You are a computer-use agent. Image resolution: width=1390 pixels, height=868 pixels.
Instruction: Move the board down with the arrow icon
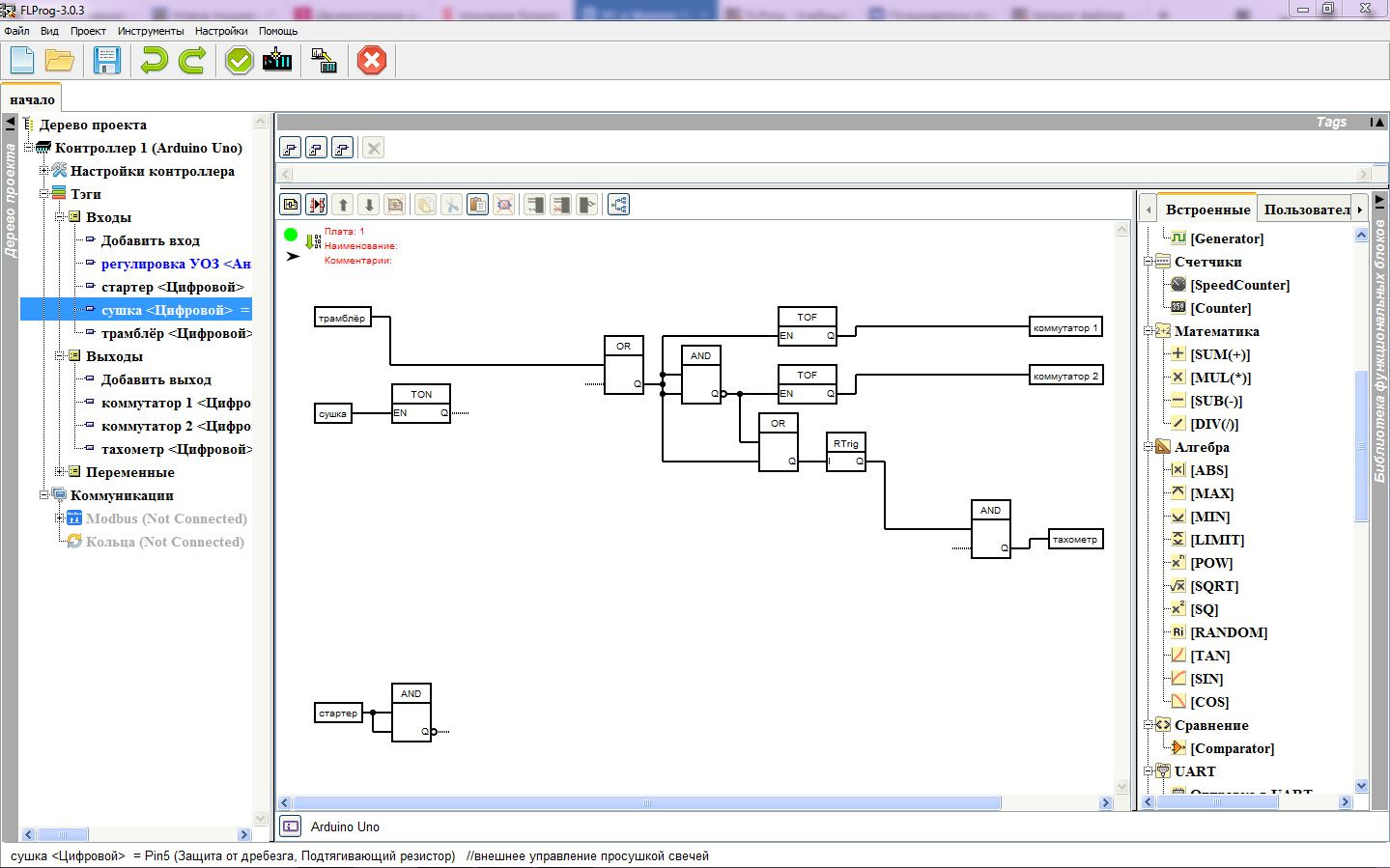pyautogui.click(x=369, y=205)
